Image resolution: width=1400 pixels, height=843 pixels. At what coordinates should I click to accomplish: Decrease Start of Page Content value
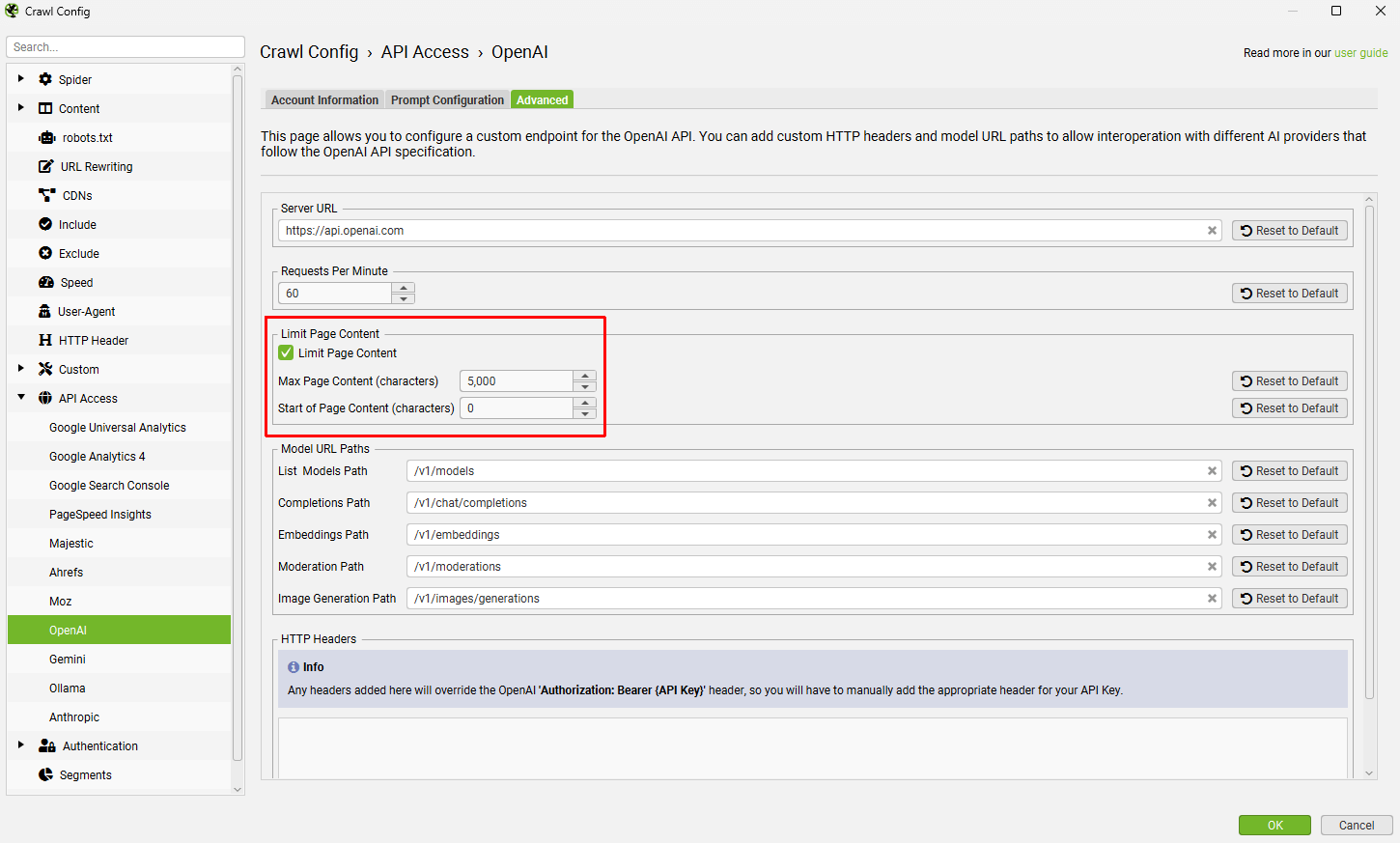[585, 413]
